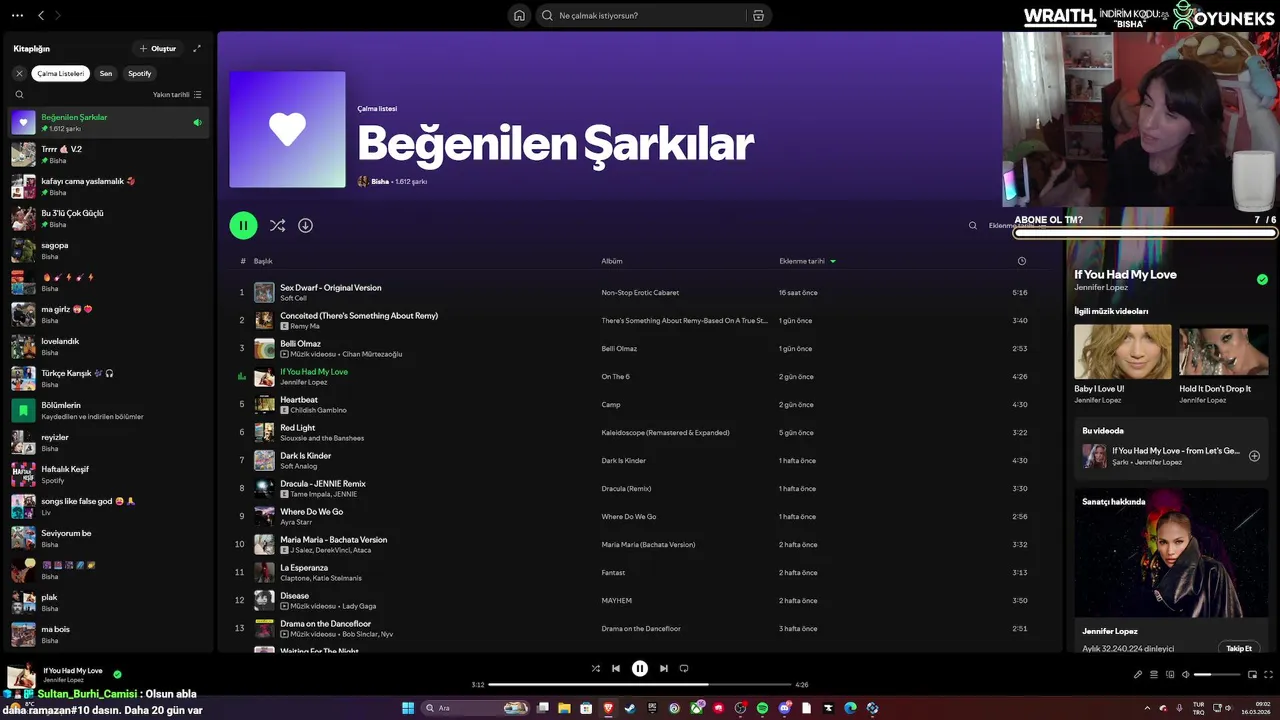Click the Takip Et follow button

click(x=1239, y=648)
